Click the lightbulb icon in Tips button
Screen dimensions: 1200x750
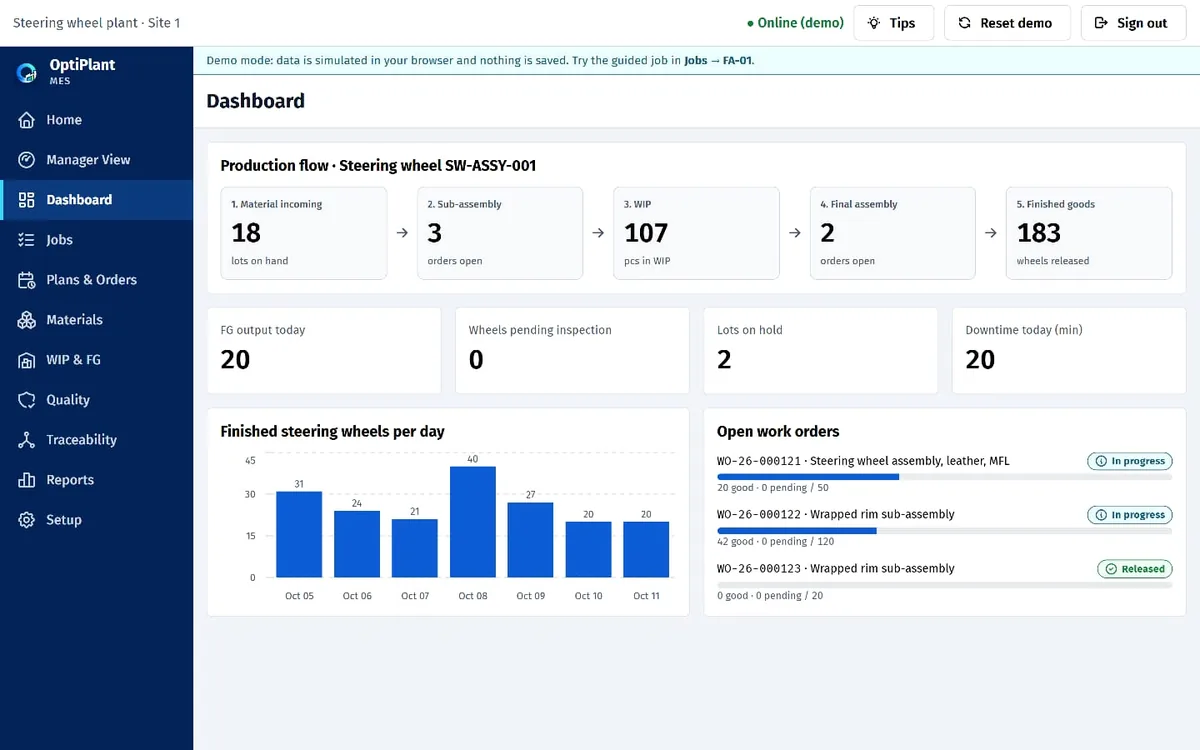874,23
